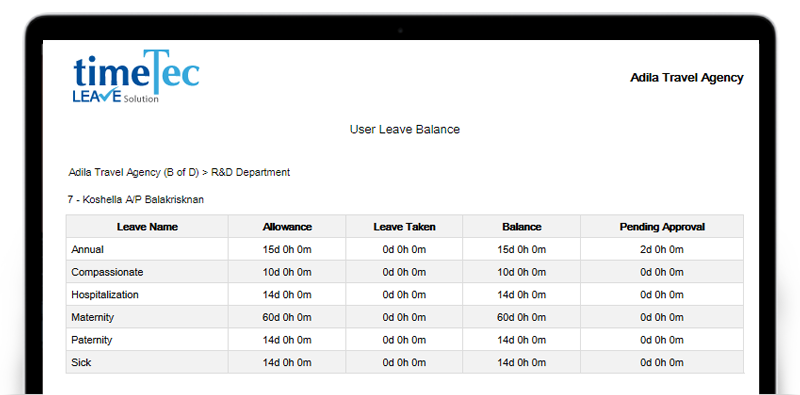Click the Balance column header
This screenshot has width=800, height=395.
(x=521, y=227)
